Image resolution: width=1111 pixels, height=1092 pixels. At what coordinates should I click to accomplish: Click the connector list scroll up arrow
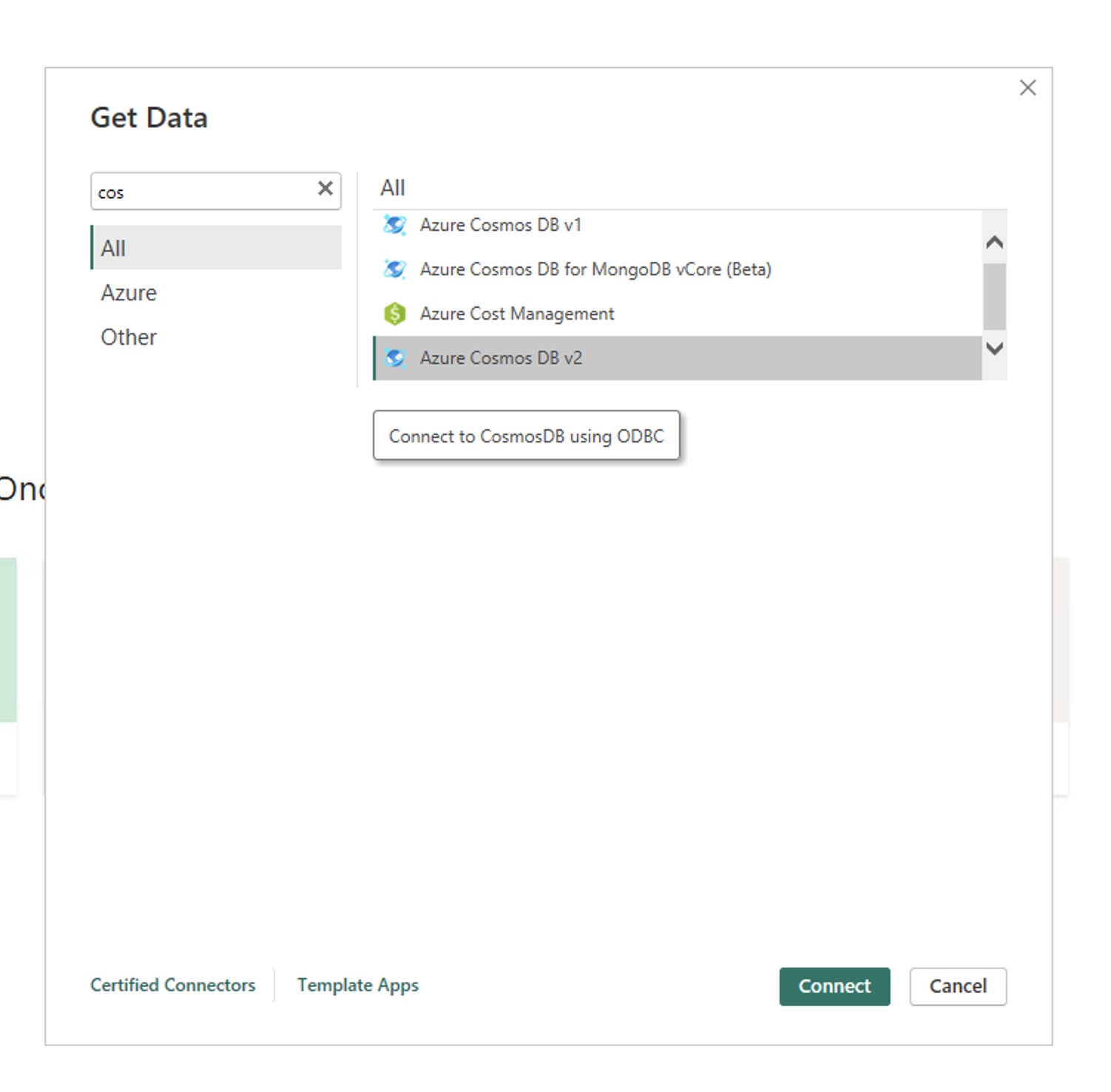[995, 242]
